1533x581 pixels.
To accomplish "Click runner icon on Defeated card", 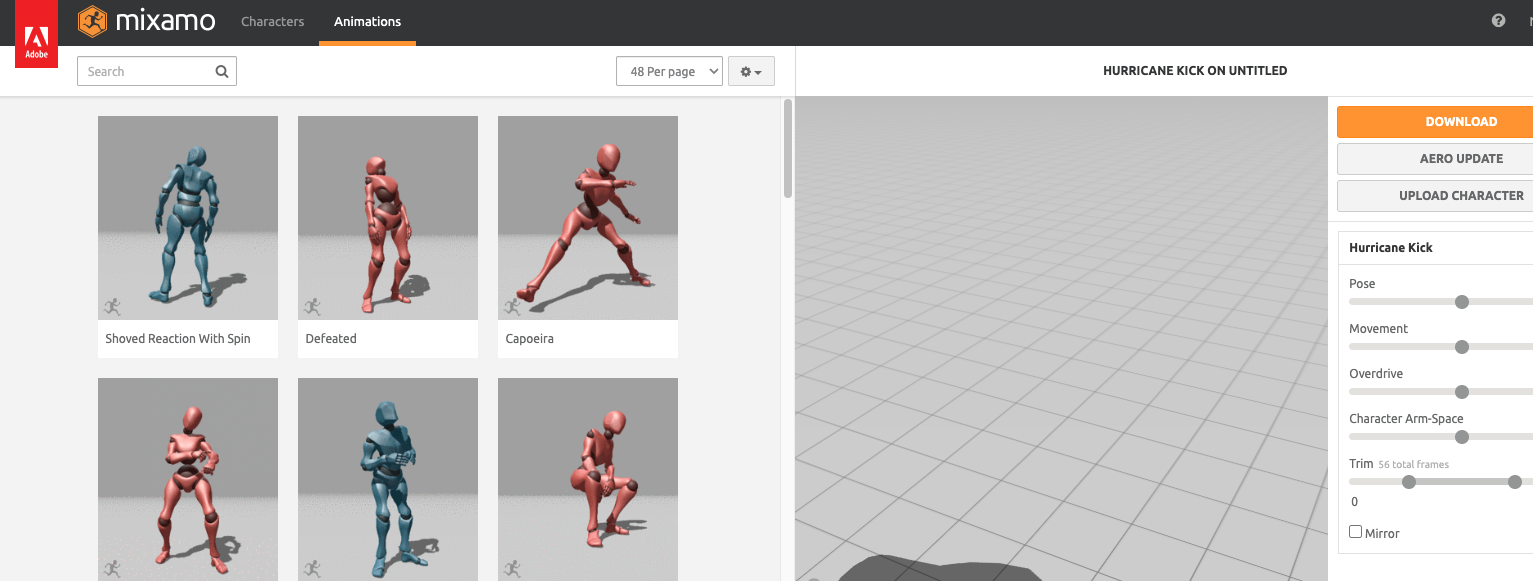I will (312, 306).
